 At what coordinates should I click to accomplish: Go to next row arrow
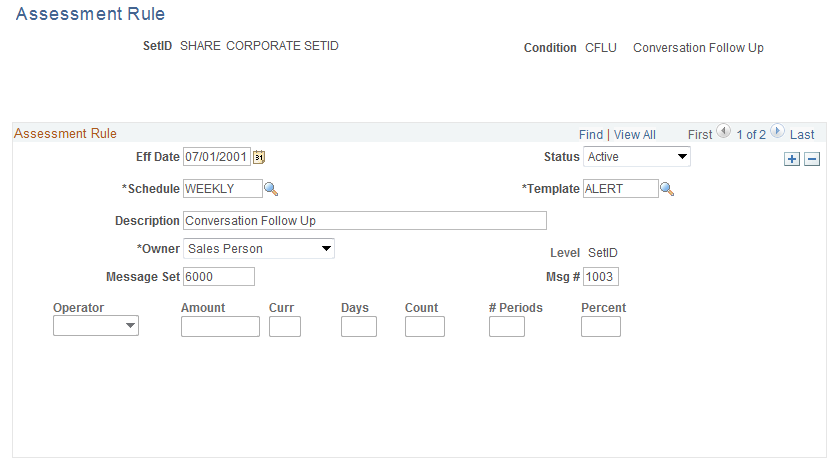click(777, 133)
